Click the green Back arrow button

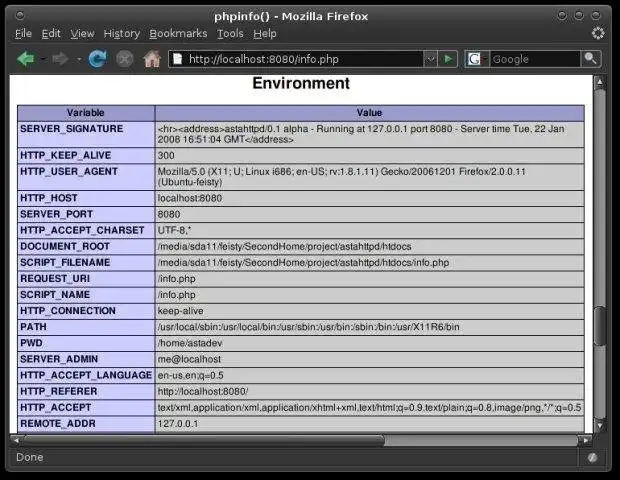point(26,59)
